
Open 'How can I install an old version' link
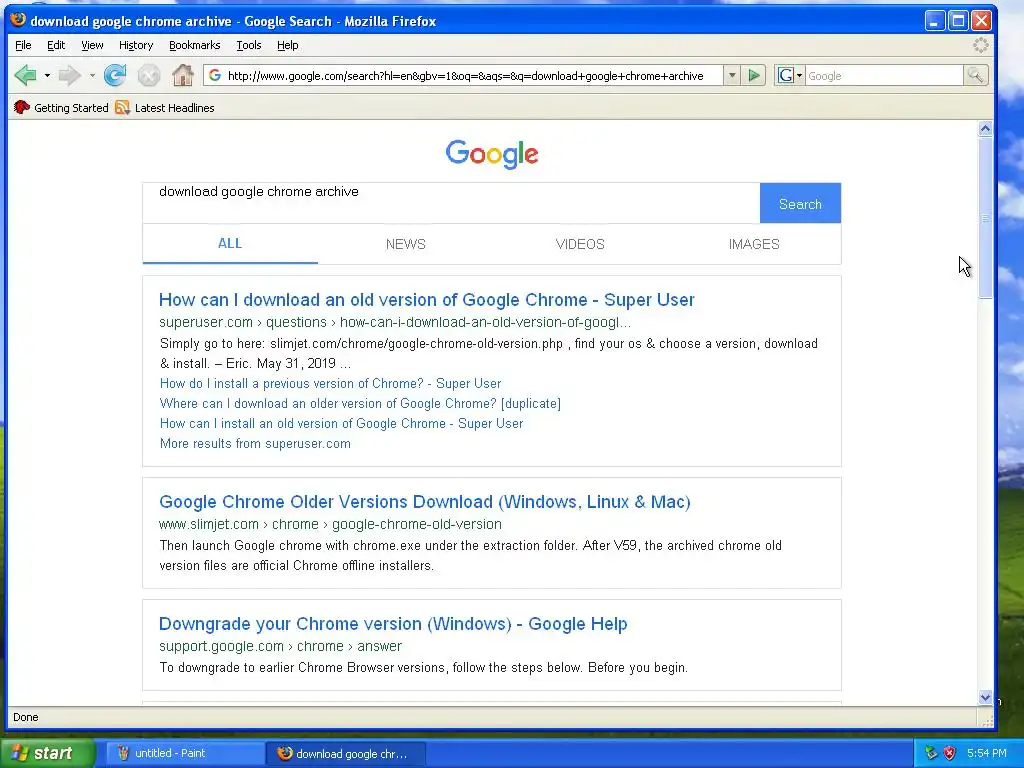[342, 423]
